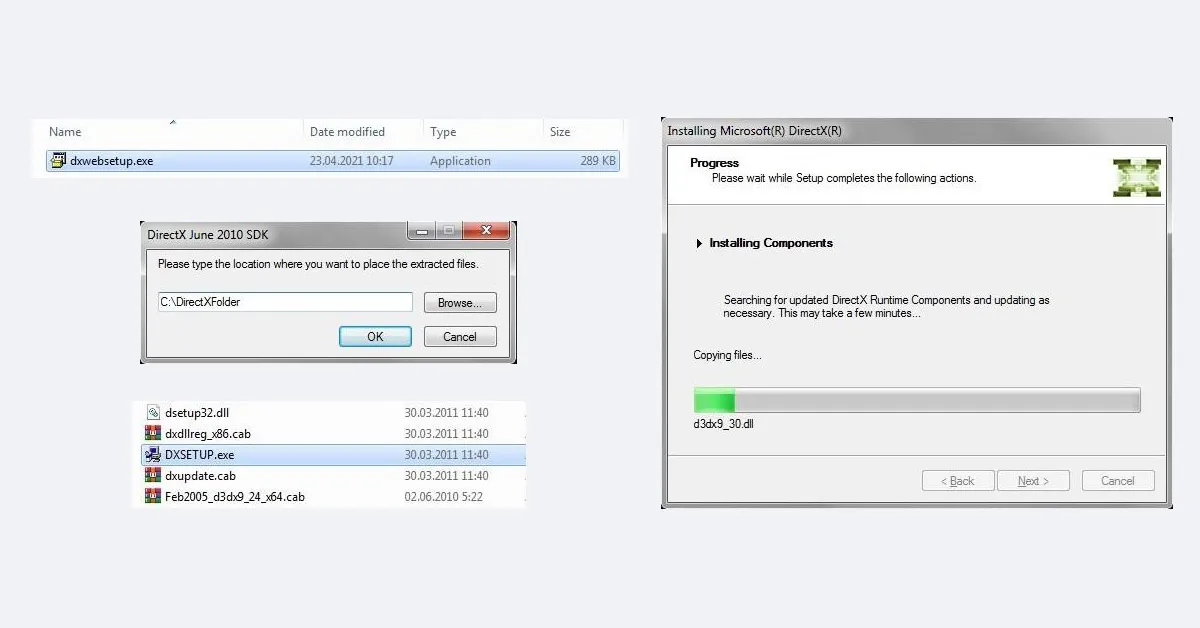Click the DirectX logo in installer header
Viewport: 1200px width, 628px height.
click(x=1137, y=177)
